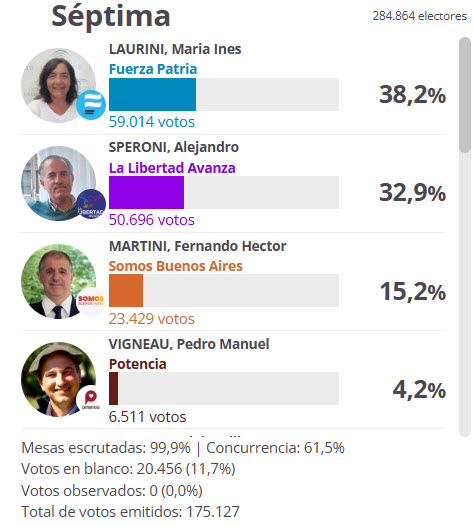Click the purple La Libertad Avanza bar

[147, 192]
